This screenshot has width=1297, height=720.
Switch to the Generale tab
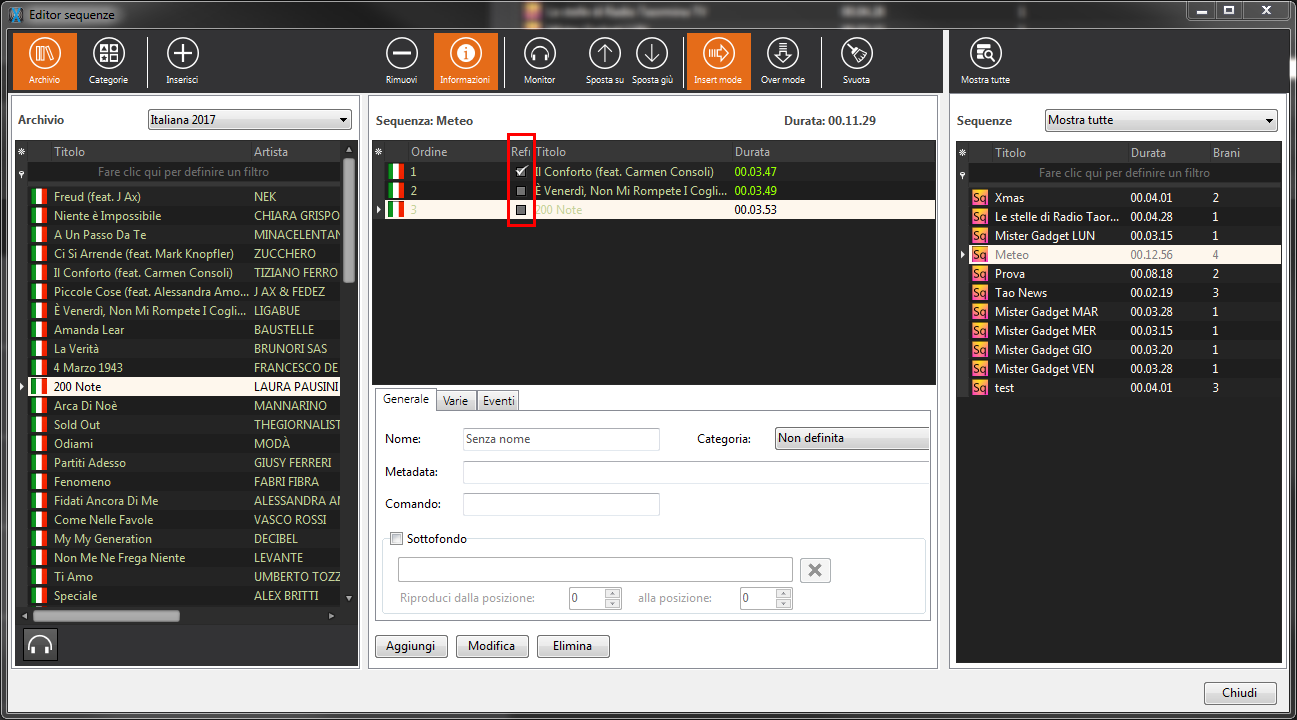(x=406, y=399)
